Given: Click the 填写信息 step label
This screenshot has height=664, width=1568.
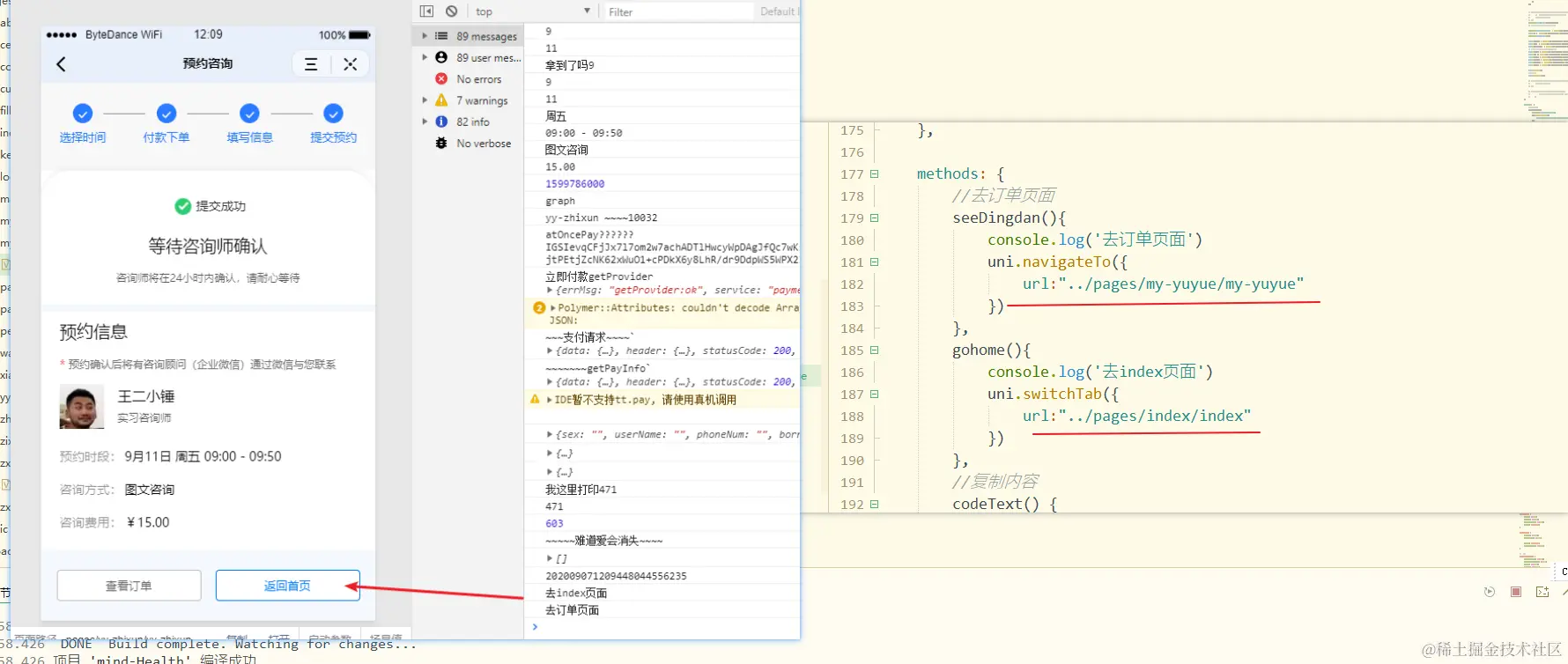Looking at the screenshot, I should tap(249, 137).
